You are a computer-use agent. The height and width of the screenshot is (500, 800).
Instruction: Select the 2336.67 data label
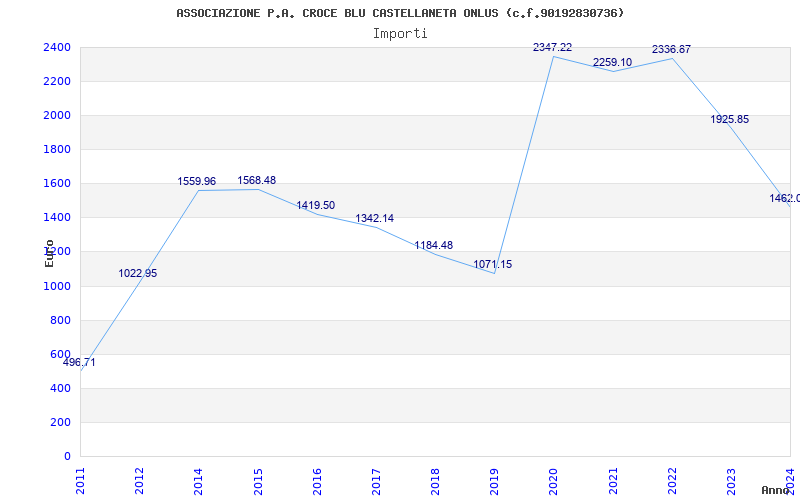(671, 49)
